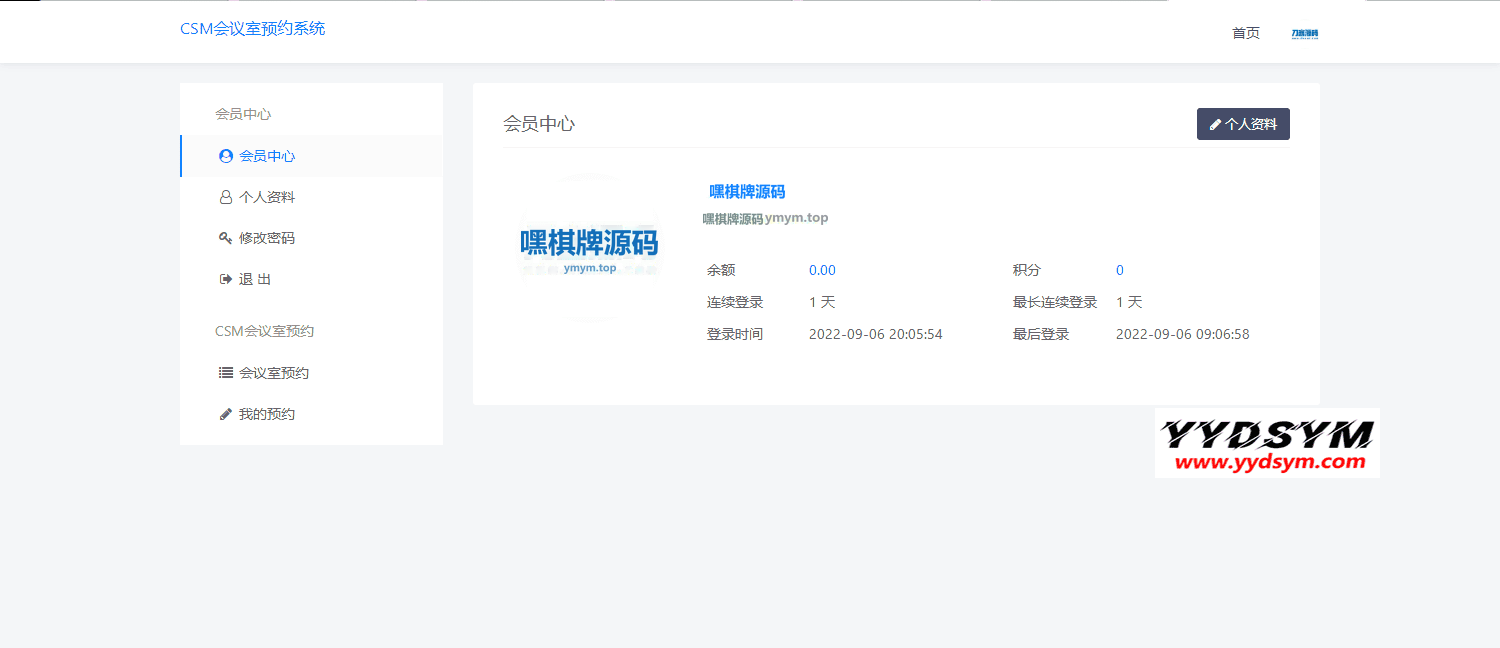Viewport: 1500px width, 648px height.
Task: Open 我的预约 in the sidebar
Action: pyautogui.click(x=311, y=414)
